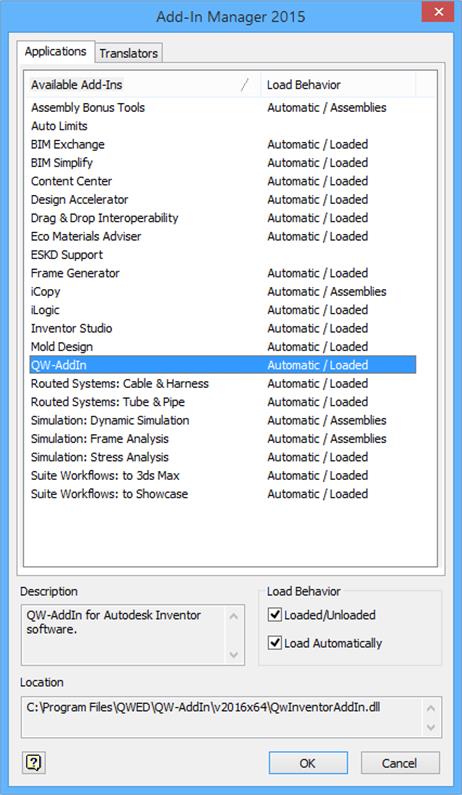Uncheck the Loaded/Unloaded checkbox
Viewport: 462px width, 795px height.
point(275,615)
